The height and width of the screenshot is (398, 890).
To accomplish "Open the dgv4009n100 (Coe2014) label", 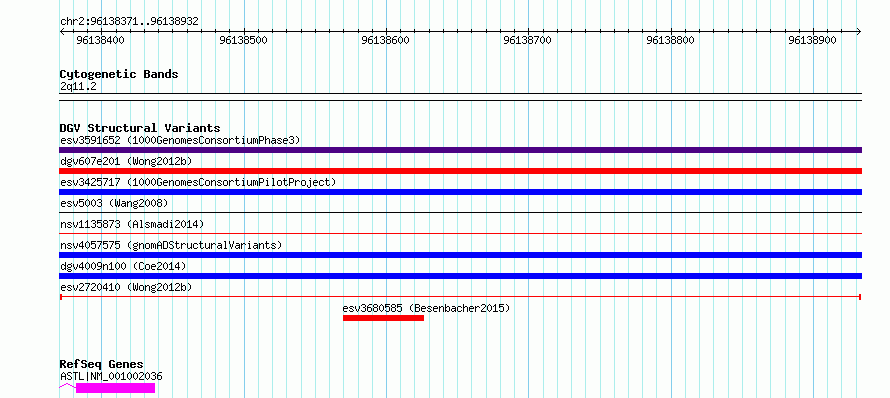I will [123, 266].
